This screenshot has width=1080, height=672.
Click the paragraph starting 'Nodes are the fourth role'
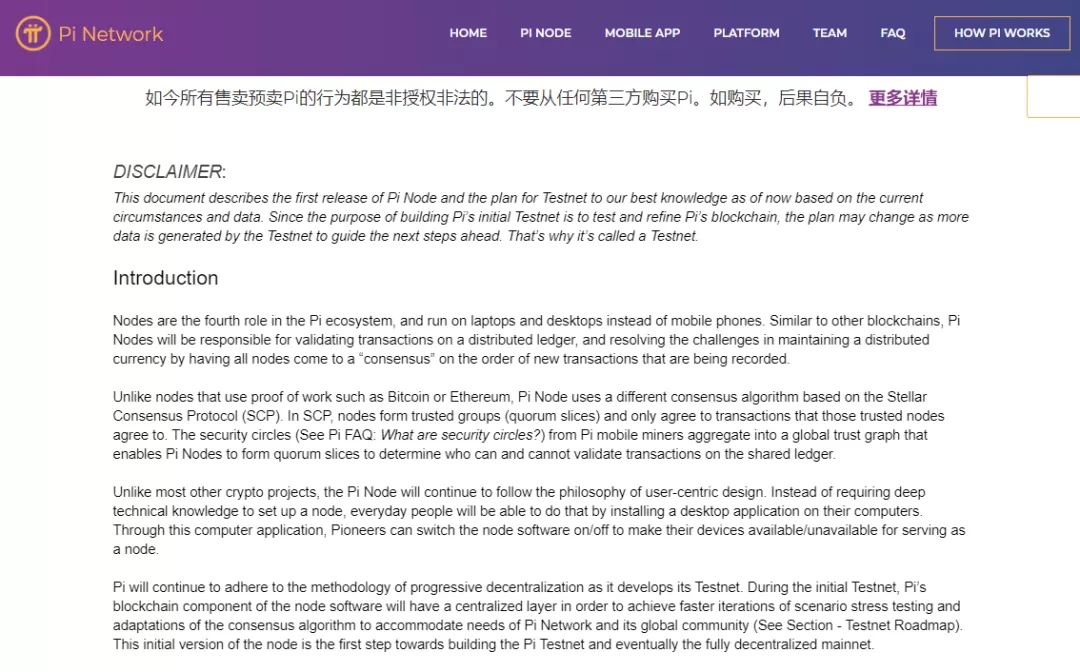coord(537,339)
